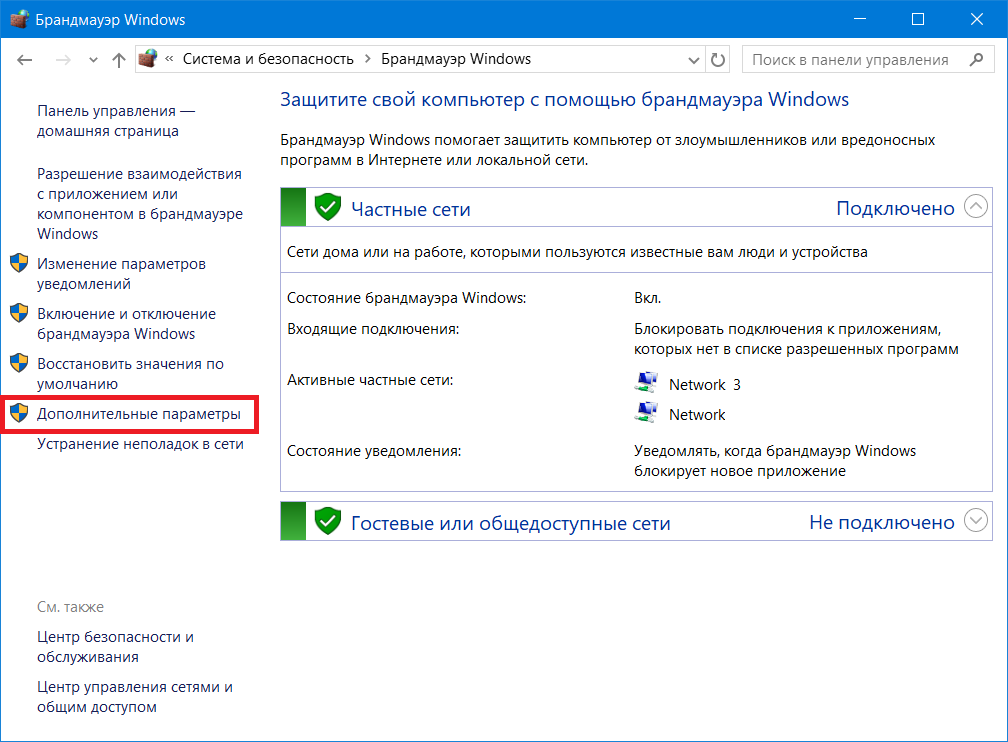Go up one level arrow
Screen dimensions: 1008x742
[x=118, y=60]
